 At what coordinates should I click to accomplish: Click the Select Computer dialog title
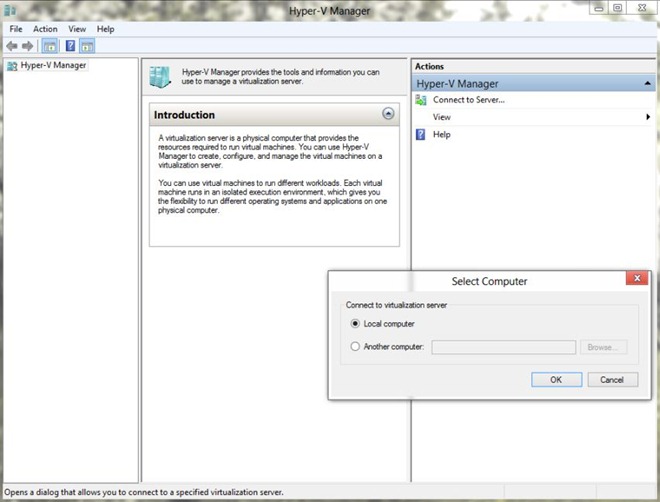pos(489,281)
